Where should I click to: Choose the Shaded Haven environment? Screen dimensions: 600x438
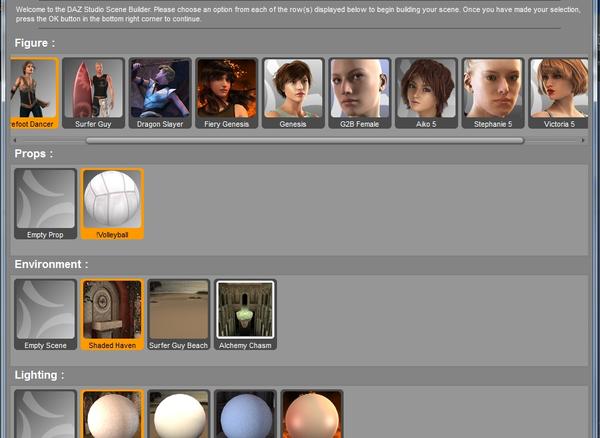pos(112,314)
